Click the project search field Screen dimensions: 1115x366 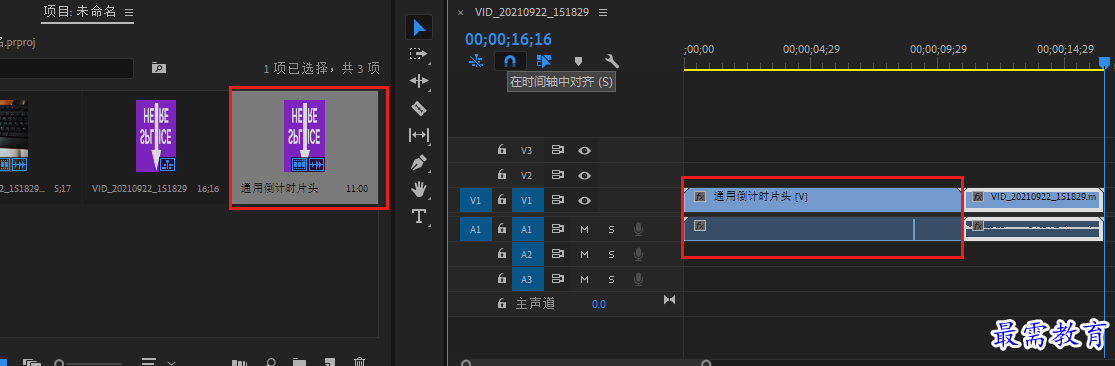pos(66,68)
